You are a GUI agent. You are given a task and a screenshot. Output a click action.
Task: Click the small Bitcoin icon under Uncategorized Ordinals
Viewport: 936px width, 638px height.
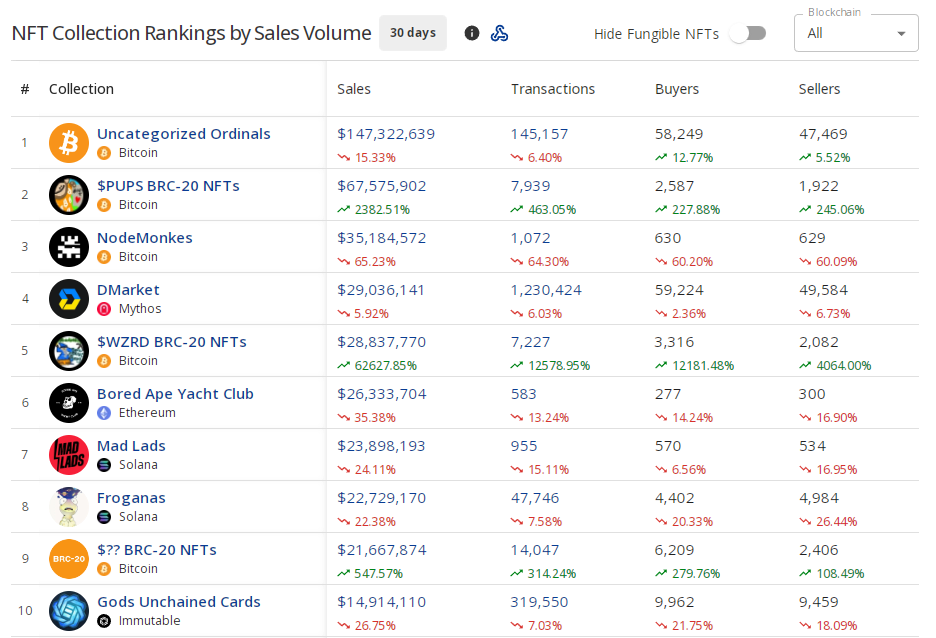click(104, 153)
